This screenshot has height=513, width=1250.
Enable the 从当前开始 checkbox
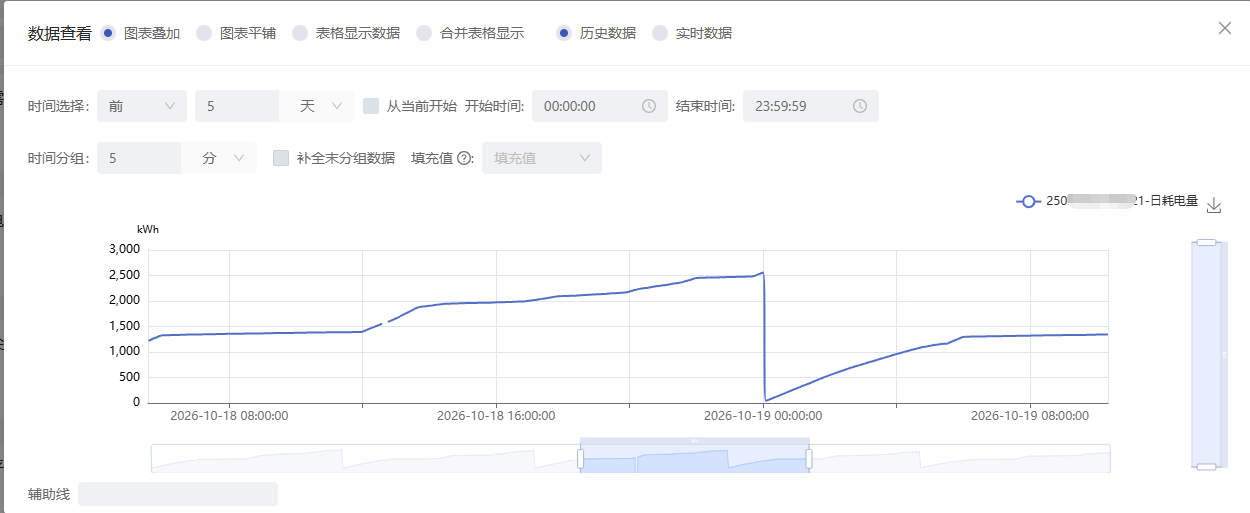point(371,106)
